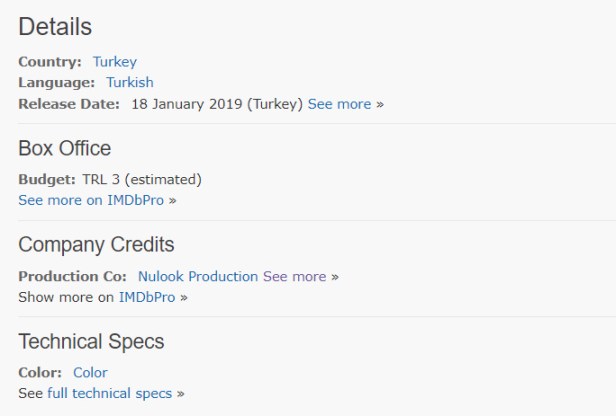
Task: Click IMDbPro link in Show more line
Action: 147,297
